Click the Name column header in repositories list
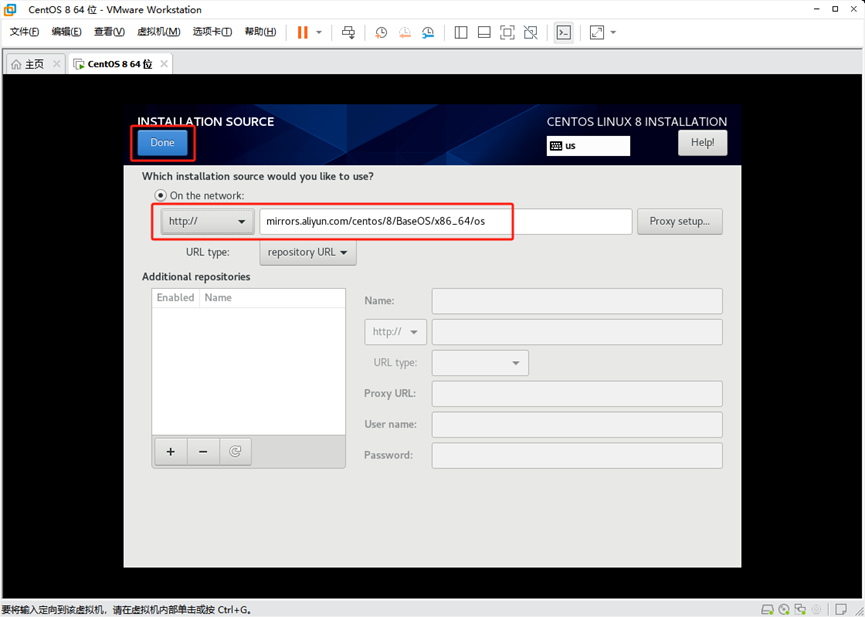This screenshot has height=617, width=865. coord(273,297)
